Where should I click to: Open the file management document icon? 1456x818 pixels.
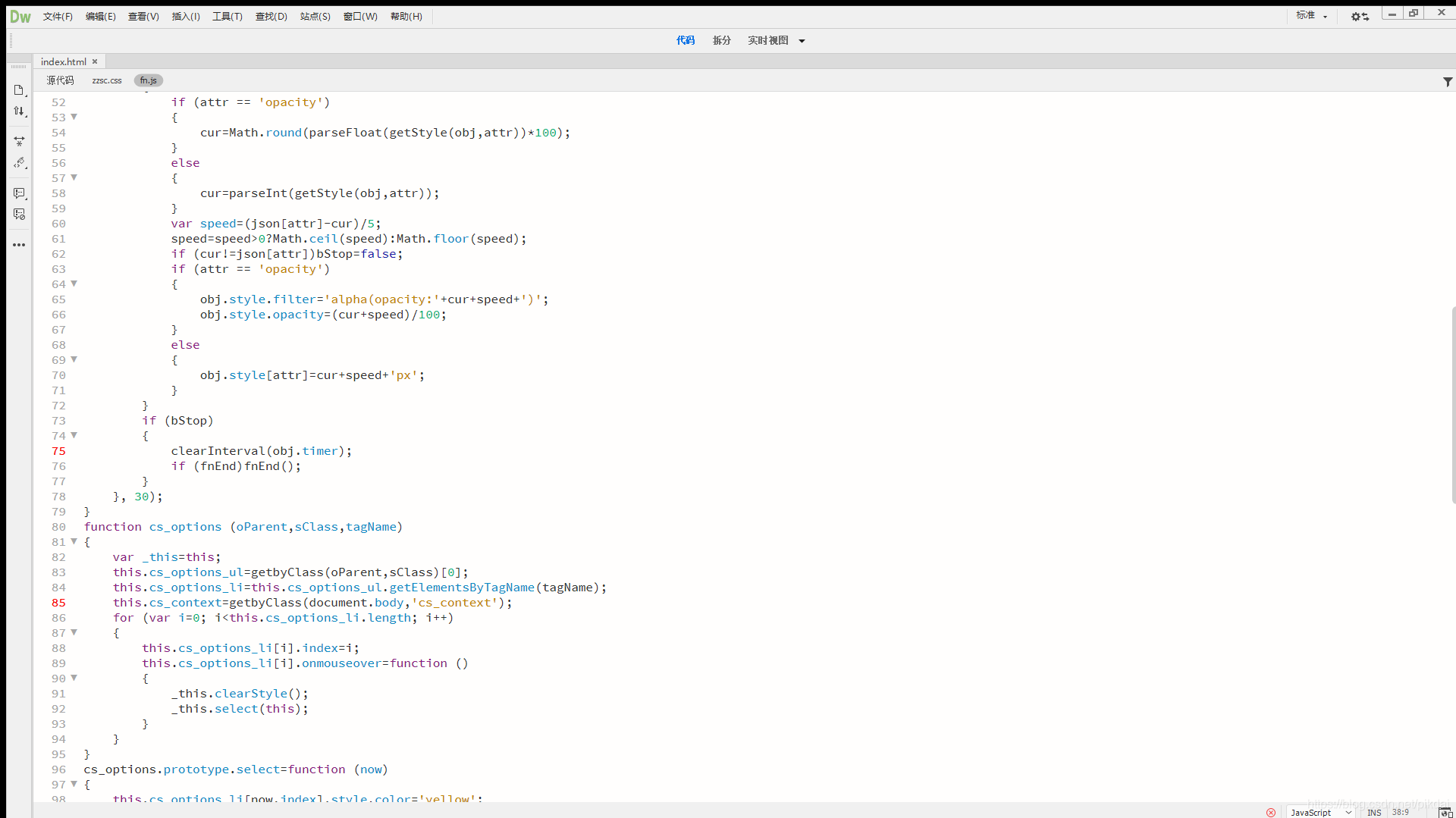pos(19,90)
